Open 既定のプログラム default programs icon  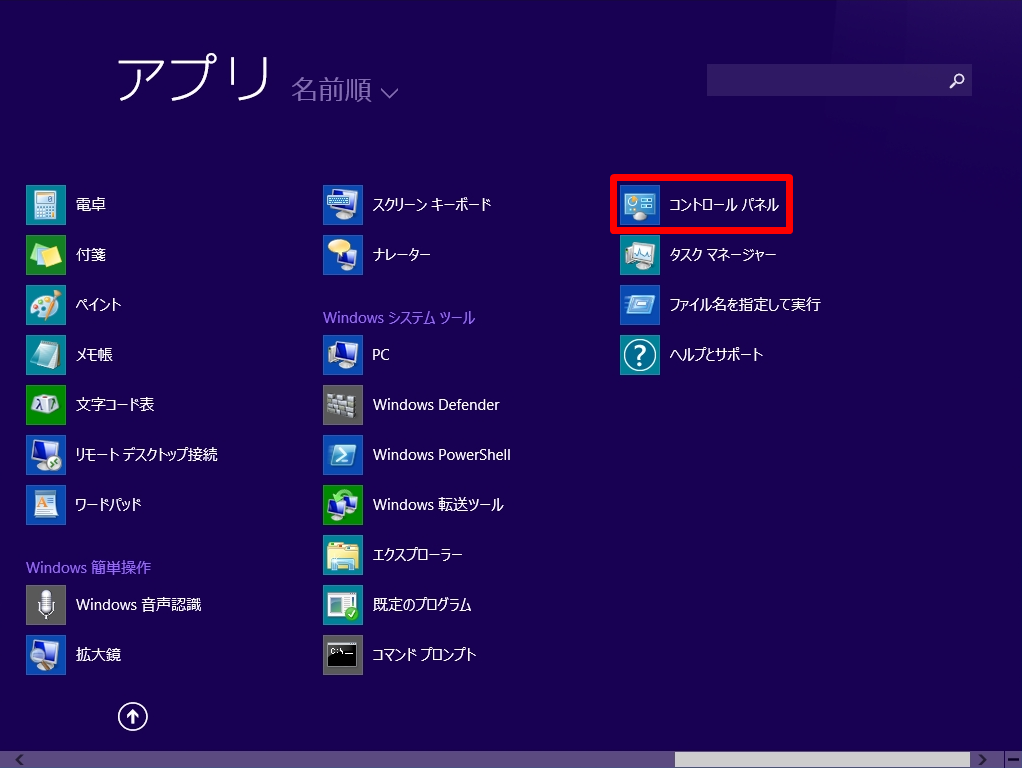[343, 604]
